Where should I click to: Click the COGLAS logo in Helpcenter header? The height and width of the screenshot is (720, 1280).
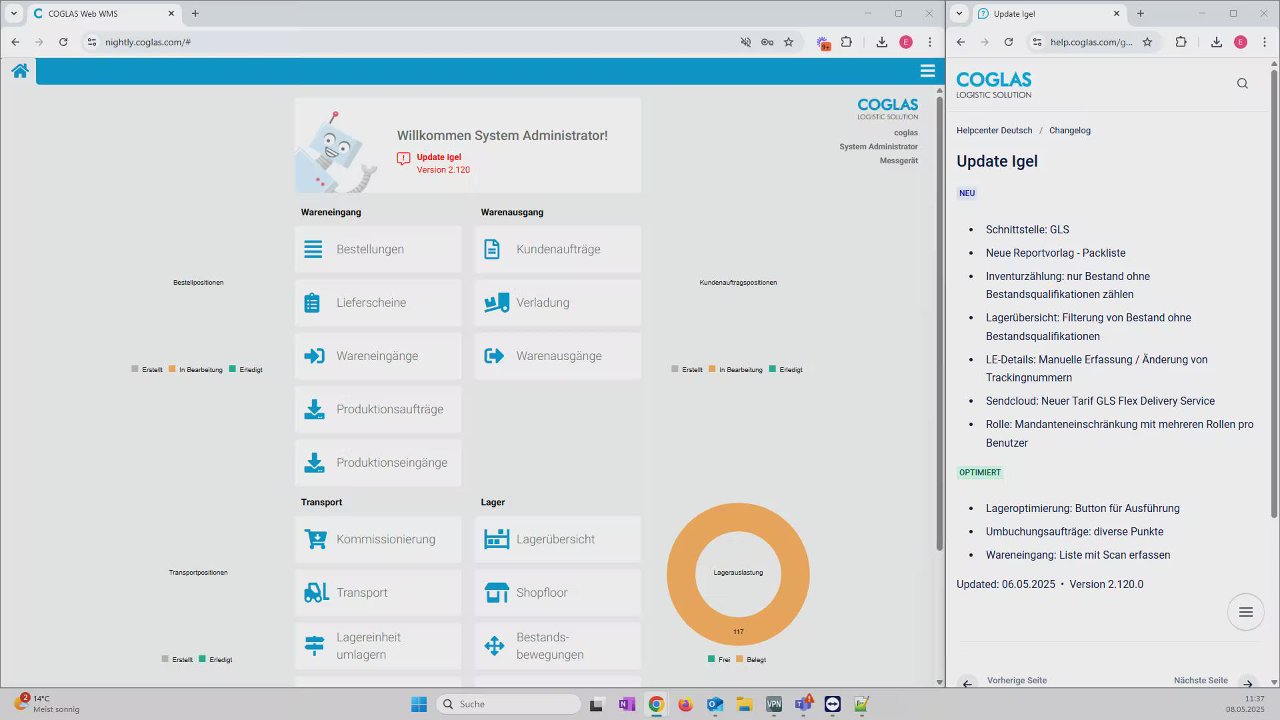(994, 85)
